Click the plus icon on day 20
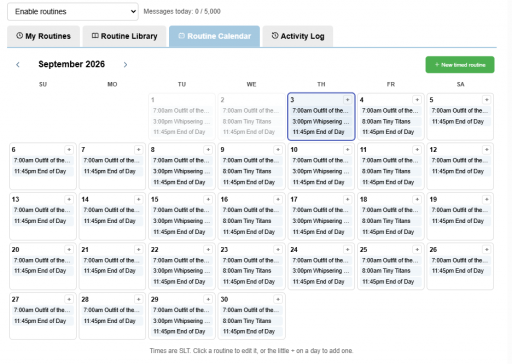The width and height of the screenshot is (512, 364). pyautogui.click(x=69, y=249)
